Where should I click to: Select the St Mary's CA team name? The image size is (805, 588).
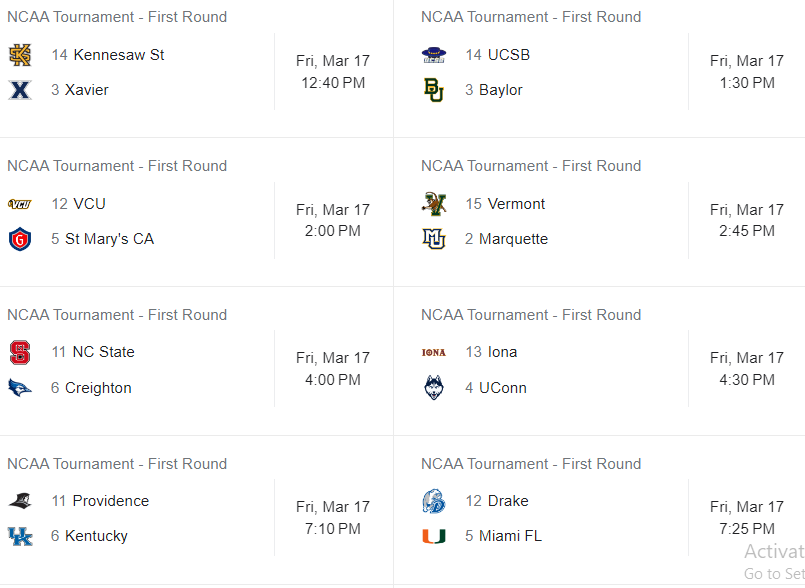point(110,239)
